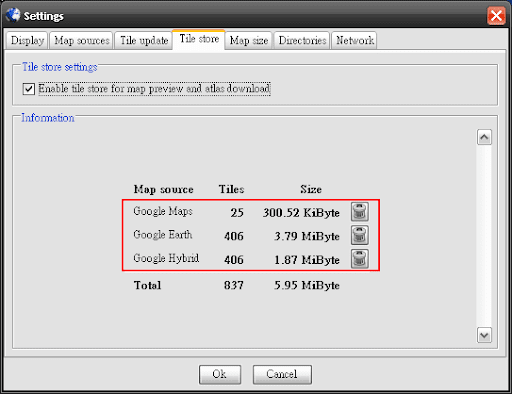This screenshot has height=394, width=512.
Task: Click the 300.52 KiByte size value
Action: coord(301,213)
